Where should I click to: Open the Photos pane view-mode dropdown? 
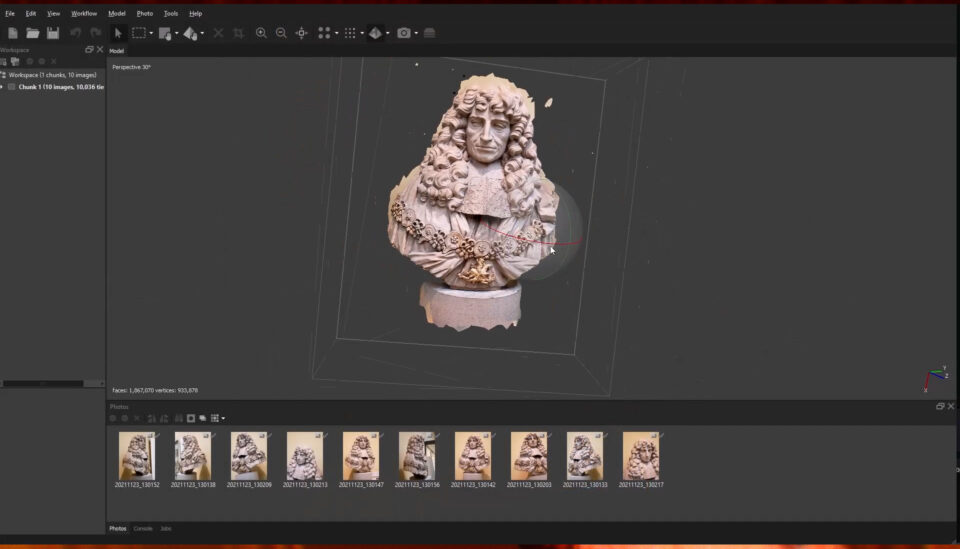coord(223,418)
